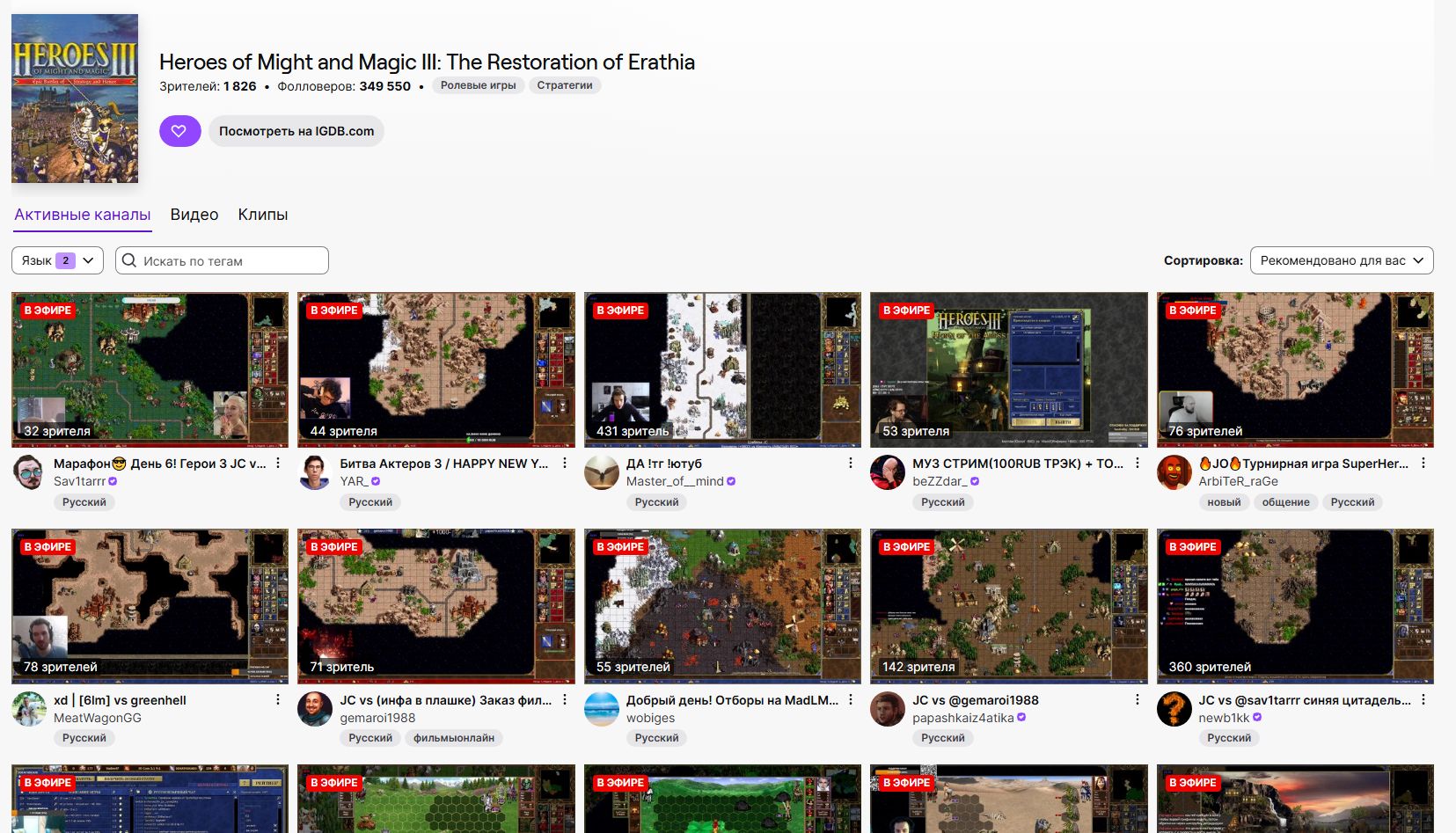Open options menu for Master_of__mind stream
Screen dimensions: 1456x833
[x=851, y=463]
